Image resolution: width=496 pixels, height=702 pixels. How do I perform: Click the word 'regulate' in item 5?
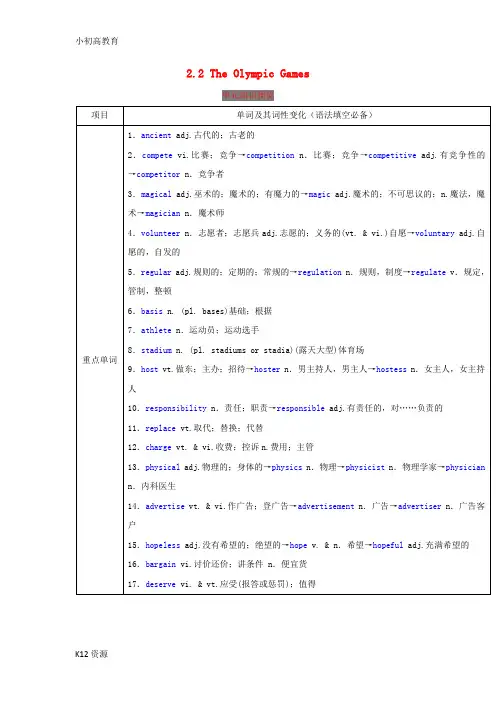coord(428,272)
